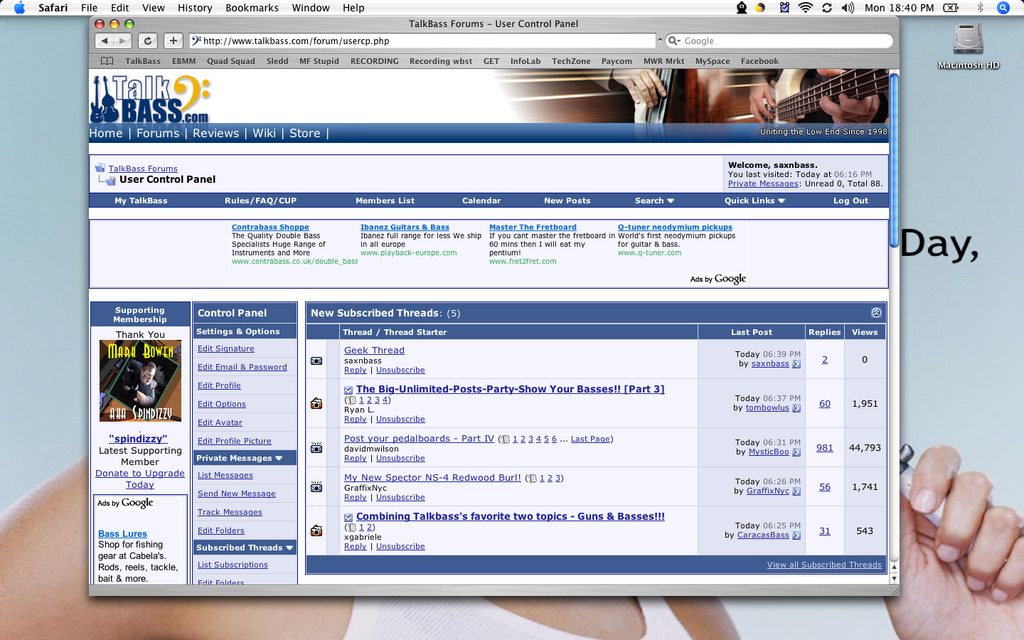Select the Reviews site tab
The height and width of the screenshot is (640, 1024).
[216, 133]
